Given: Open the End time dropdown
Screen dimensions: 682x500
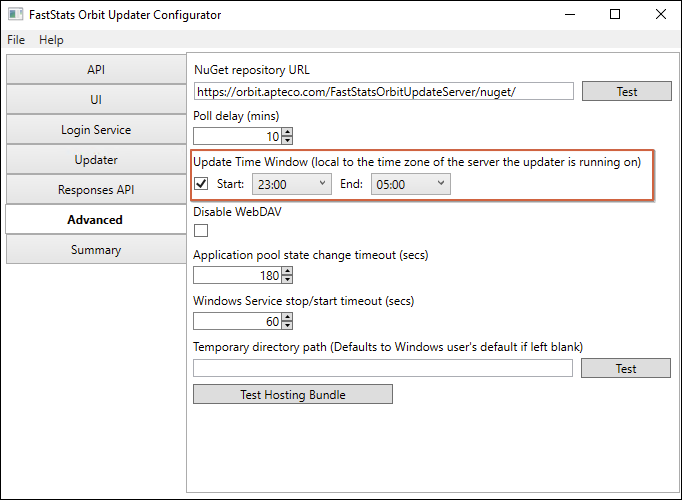Looking at the screenshot, I should point(411,184).
